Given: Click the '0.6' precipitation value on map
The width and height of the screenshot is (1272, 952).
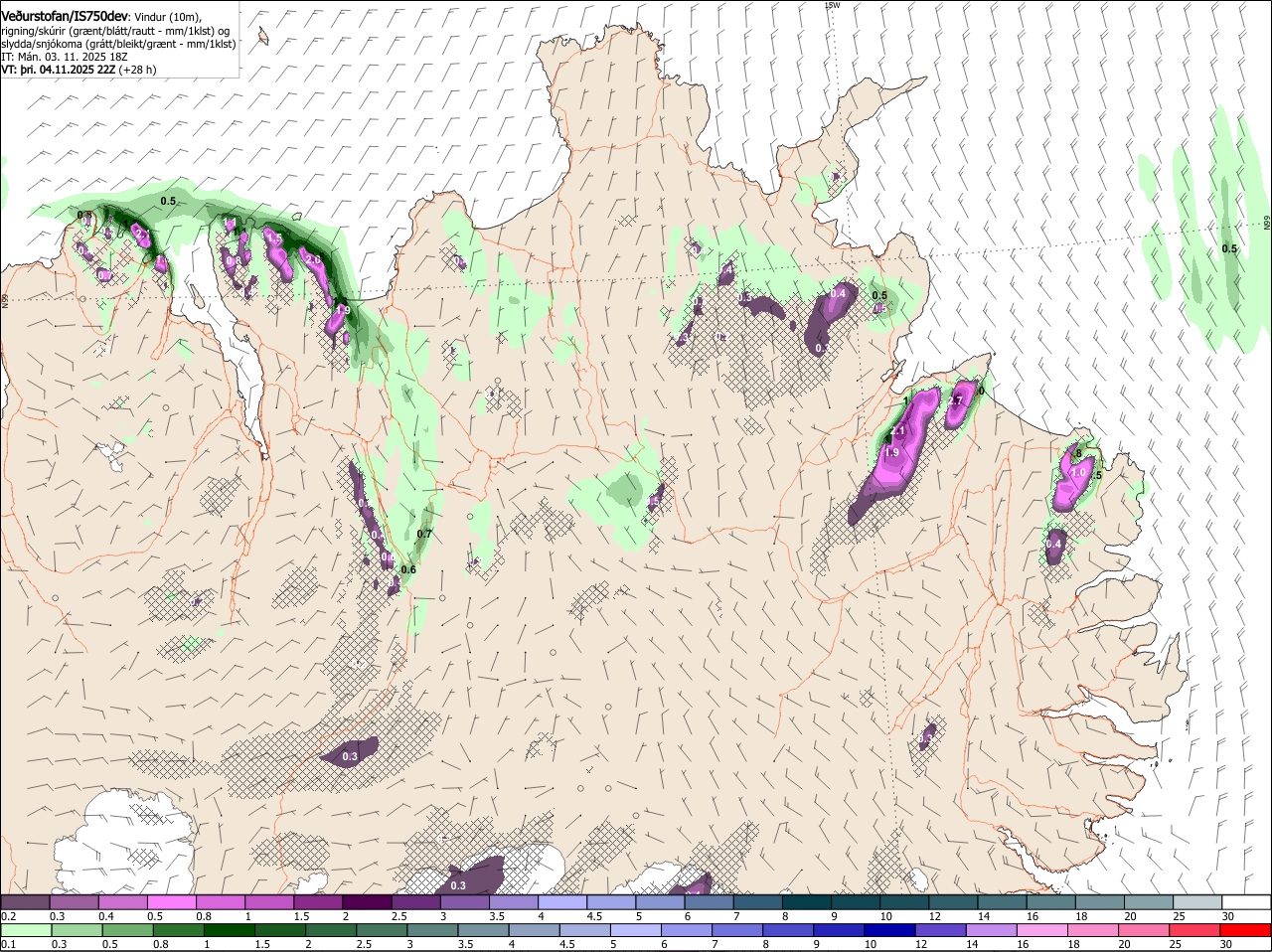Looking at the screenshot, I should [408, 569].
